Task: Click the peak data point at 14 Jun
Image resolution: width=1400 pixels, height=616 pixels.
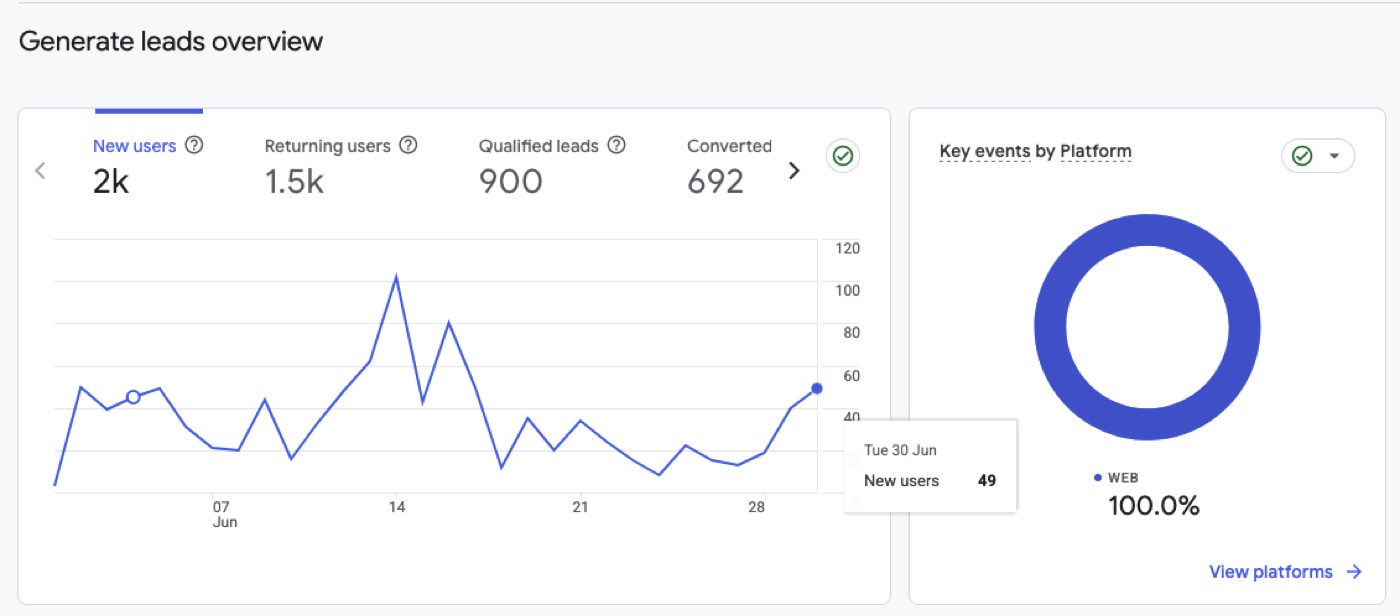Action: [396, 276]
